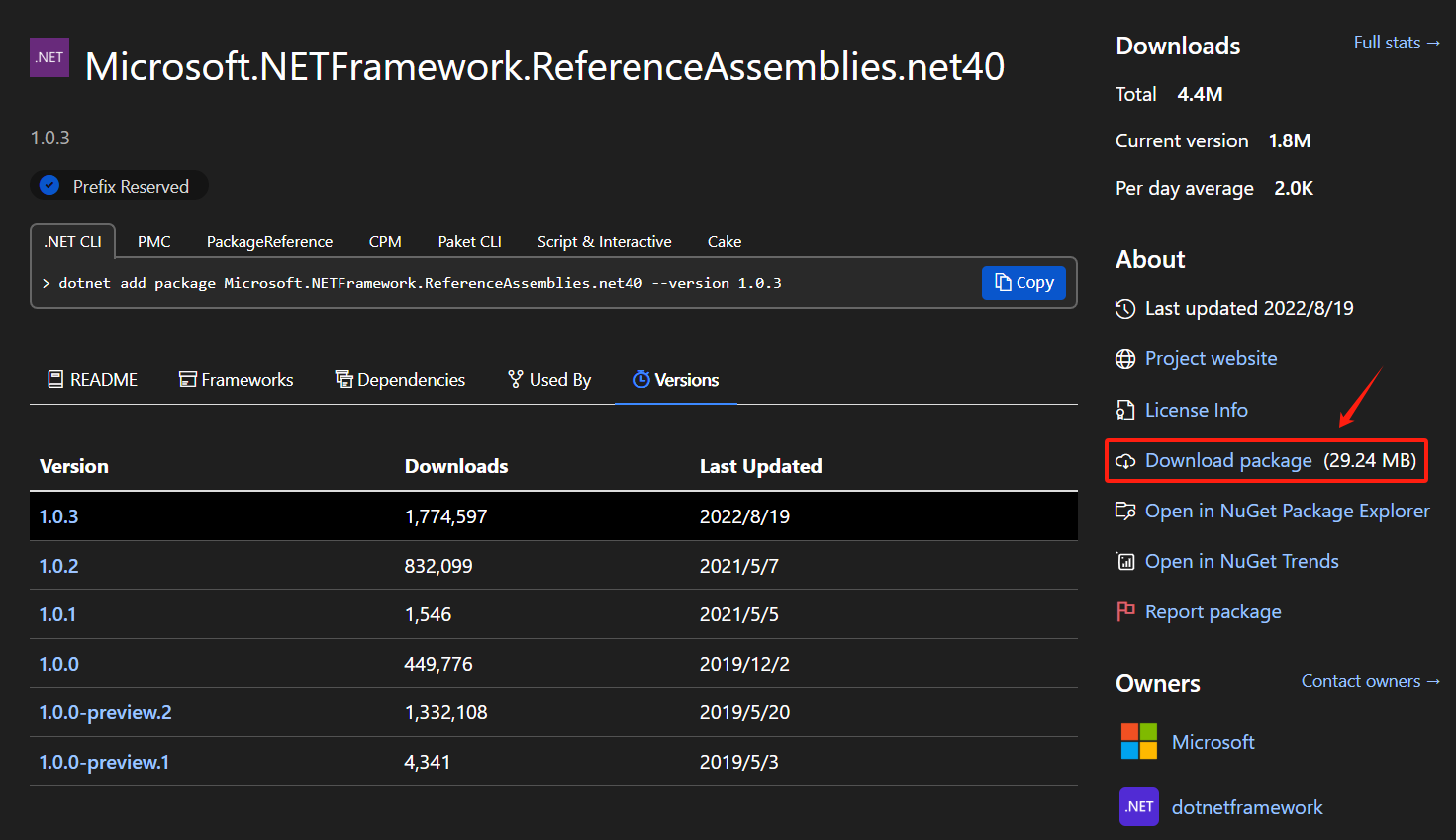
Task: Click the Microsoft logo under Owners
Action: 1139,741
